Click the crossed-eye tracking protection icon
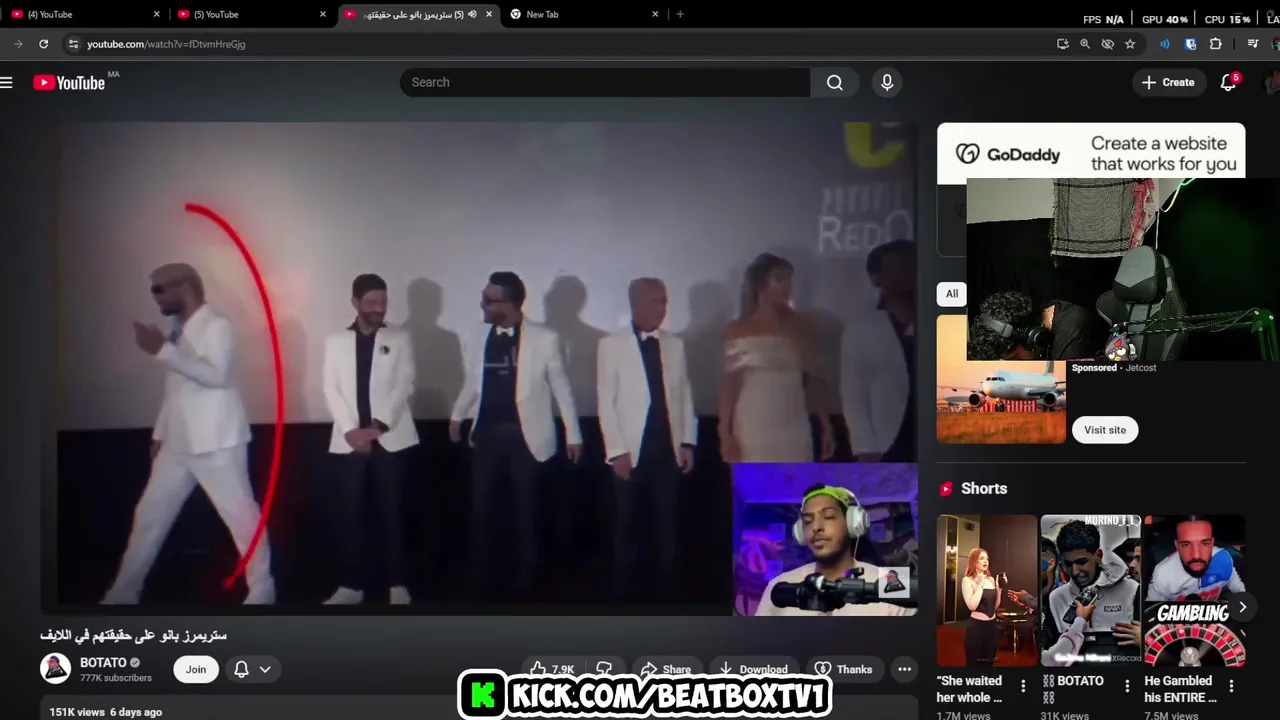 pyautogui.click(x=1107, y=44)
